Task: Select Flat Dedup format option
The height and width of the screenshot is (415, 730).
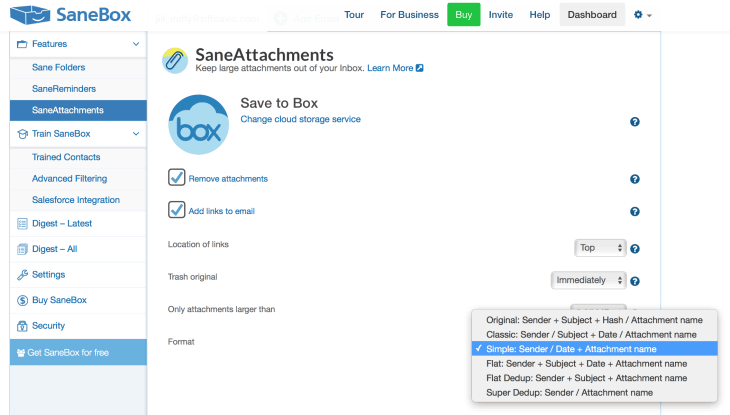Action: tap(586, 378)
